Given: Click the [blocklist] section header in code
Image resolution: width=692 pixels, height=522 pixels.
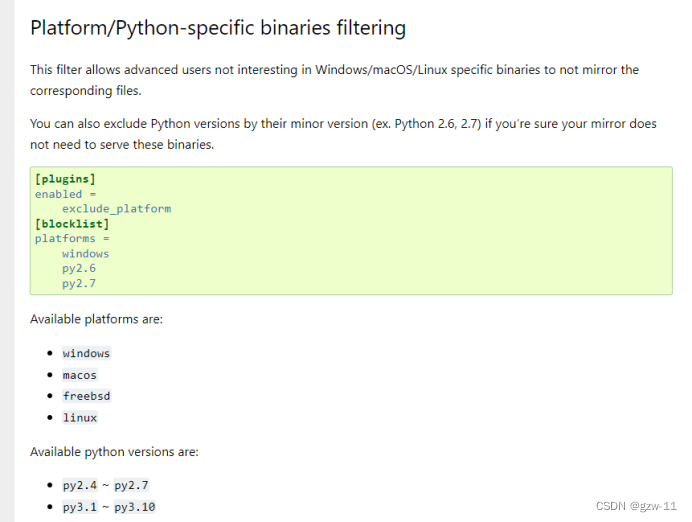Looking at the screenshot, I should coord(72,224).
